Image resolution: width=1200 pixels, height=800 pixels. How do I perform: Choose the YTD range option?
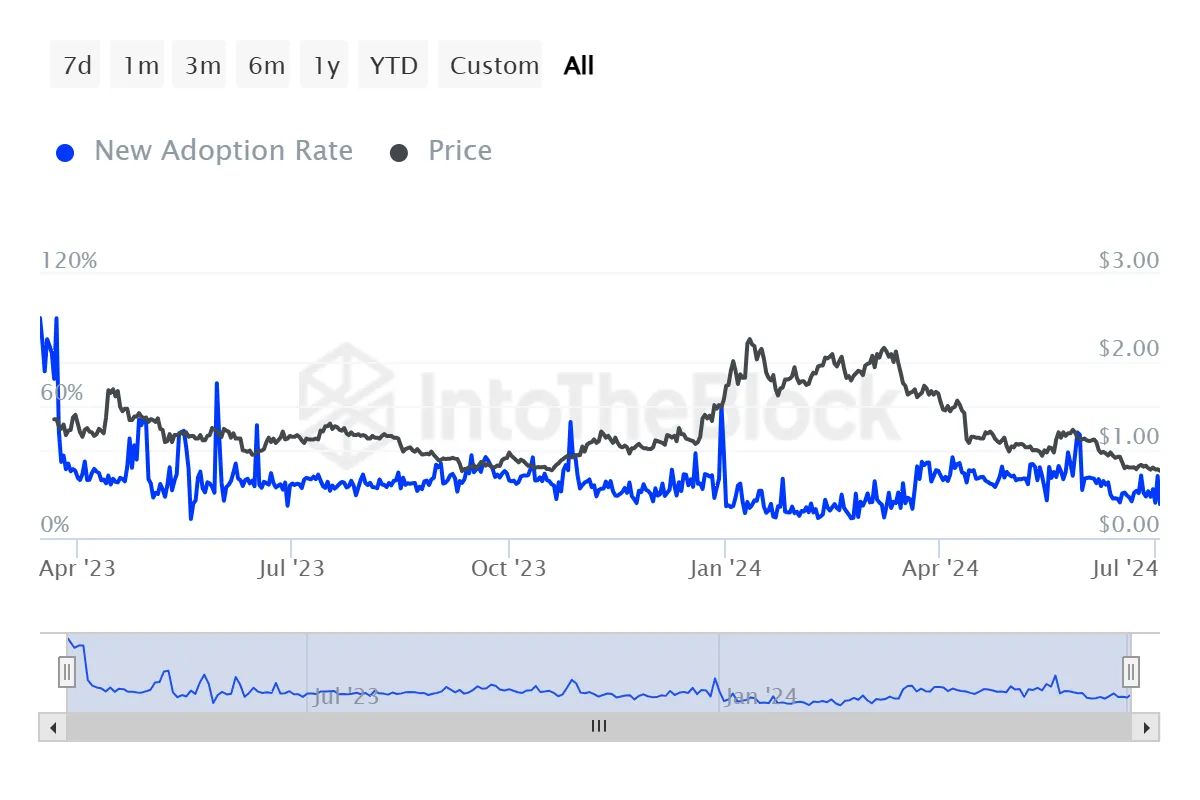pyautogui.click(x=394, y=65)
